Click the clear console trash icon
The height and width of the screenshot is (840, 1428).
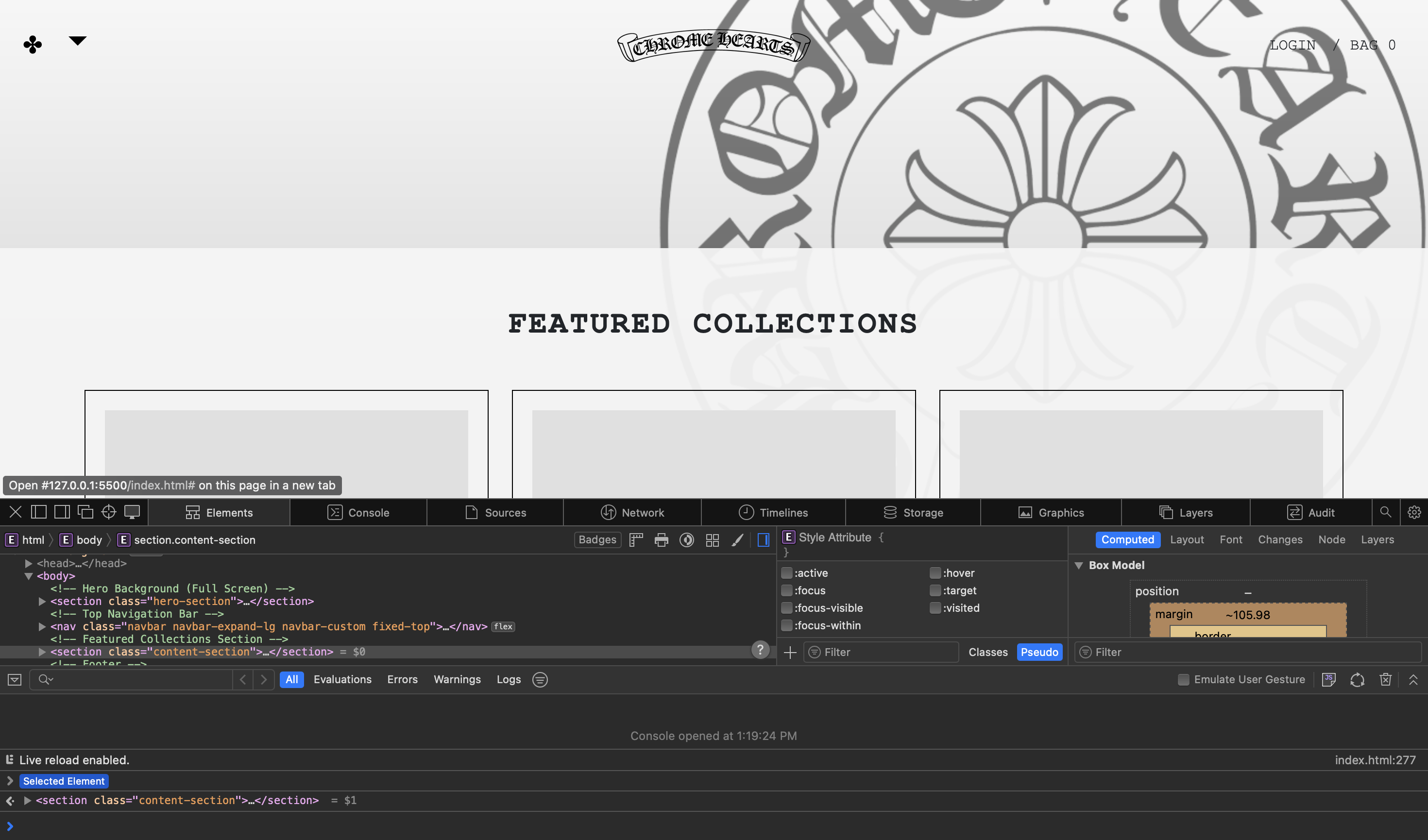(x=1385, y=680)
